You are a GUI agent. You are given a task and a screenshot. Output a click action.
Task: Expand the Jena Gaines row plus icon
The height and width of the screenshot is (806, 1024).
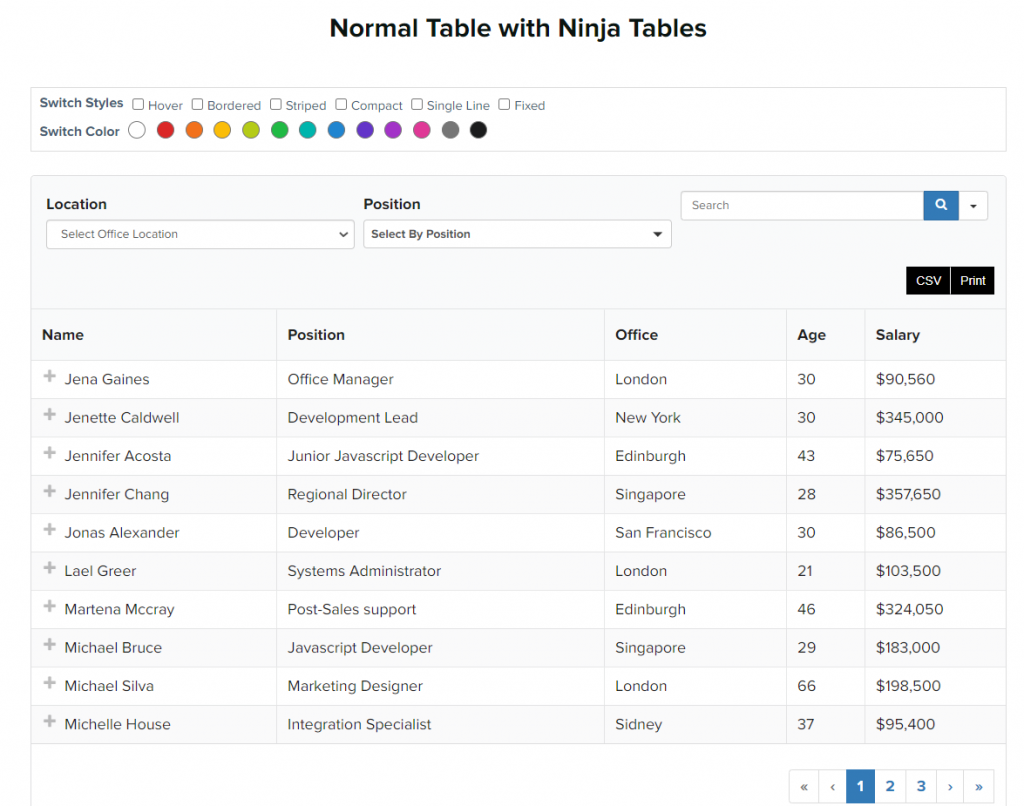50,376
